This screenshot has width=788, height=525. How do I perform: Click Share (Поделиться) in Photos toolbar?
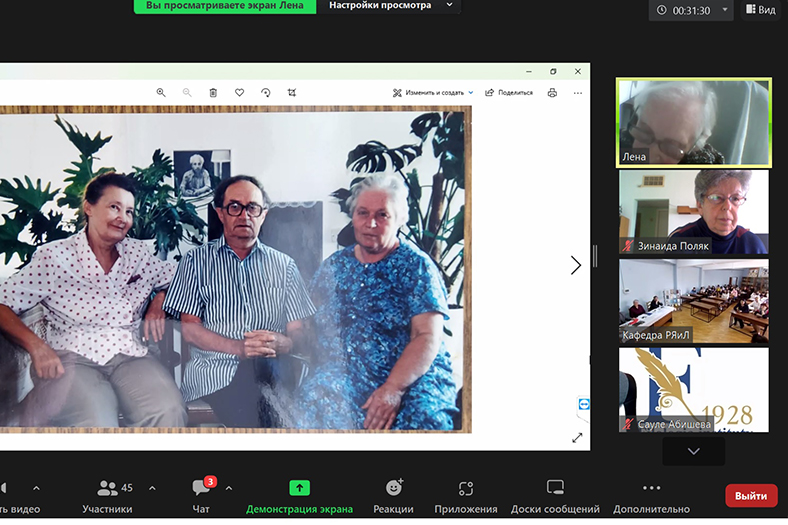point(509,92)
